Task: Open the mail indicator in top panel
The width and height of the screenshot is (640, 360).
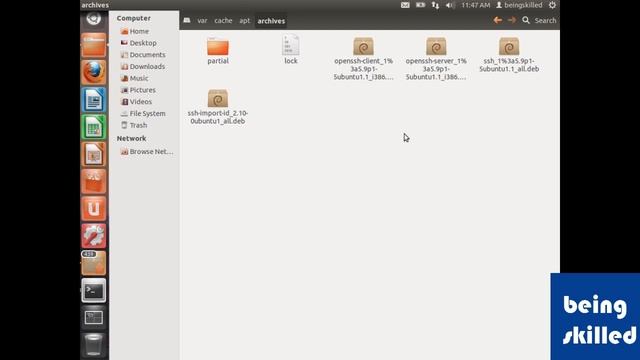Action: pos(405,5)
